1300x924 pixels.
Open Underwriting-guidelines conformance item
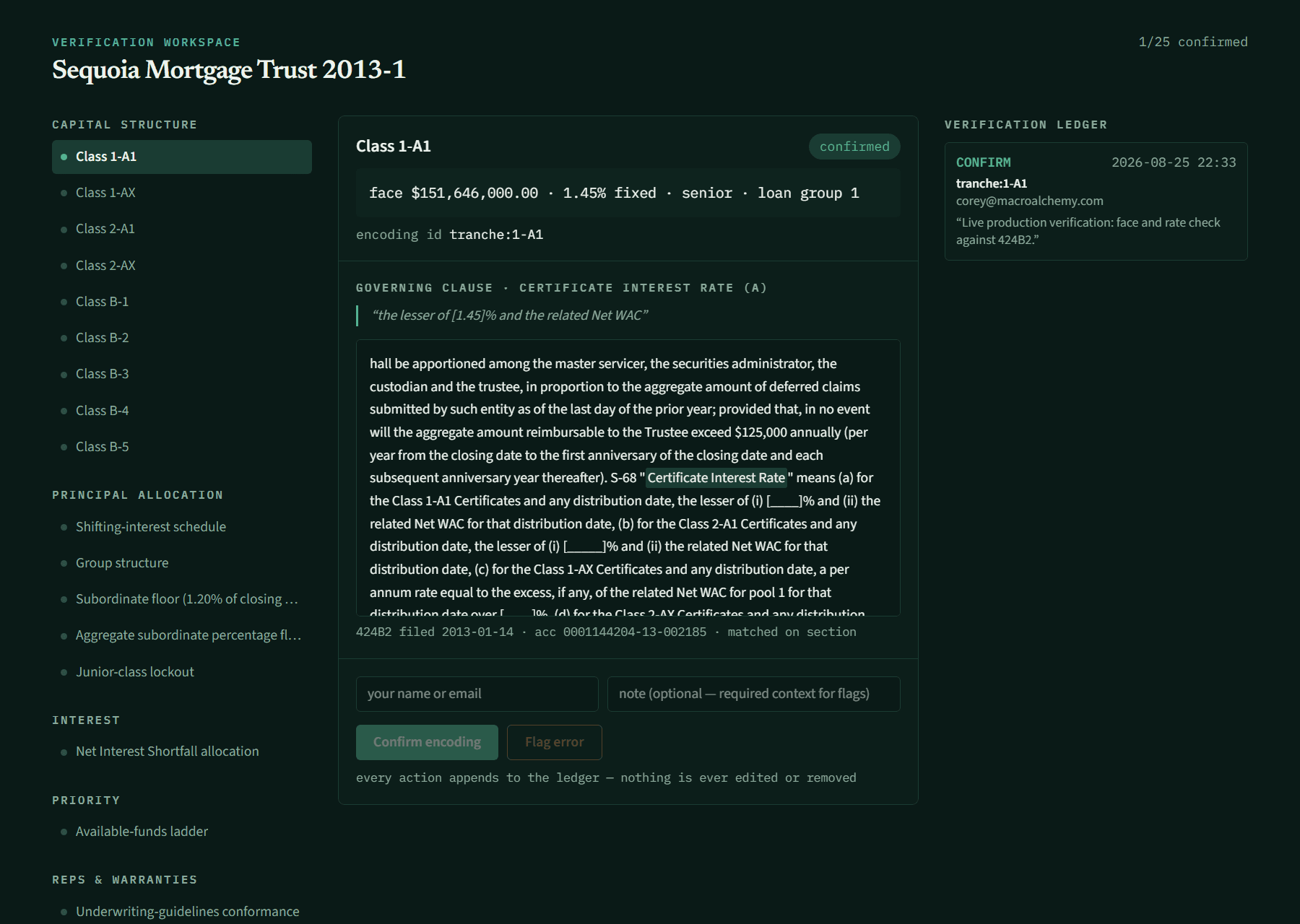coord(182,912)
